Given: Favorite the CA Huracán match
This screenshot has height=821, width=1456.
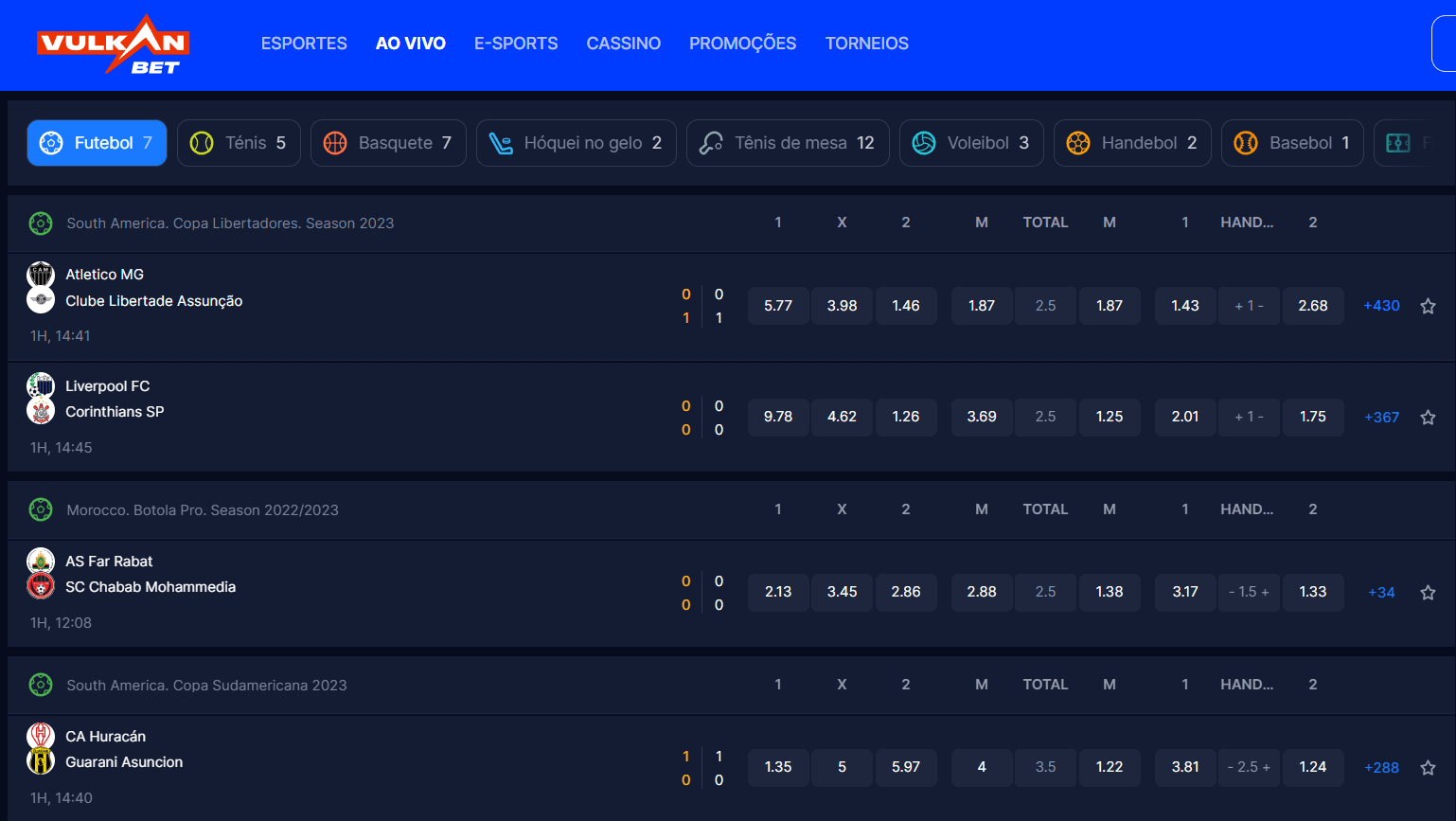Looking at the screenshot, I should point(1428,768).
